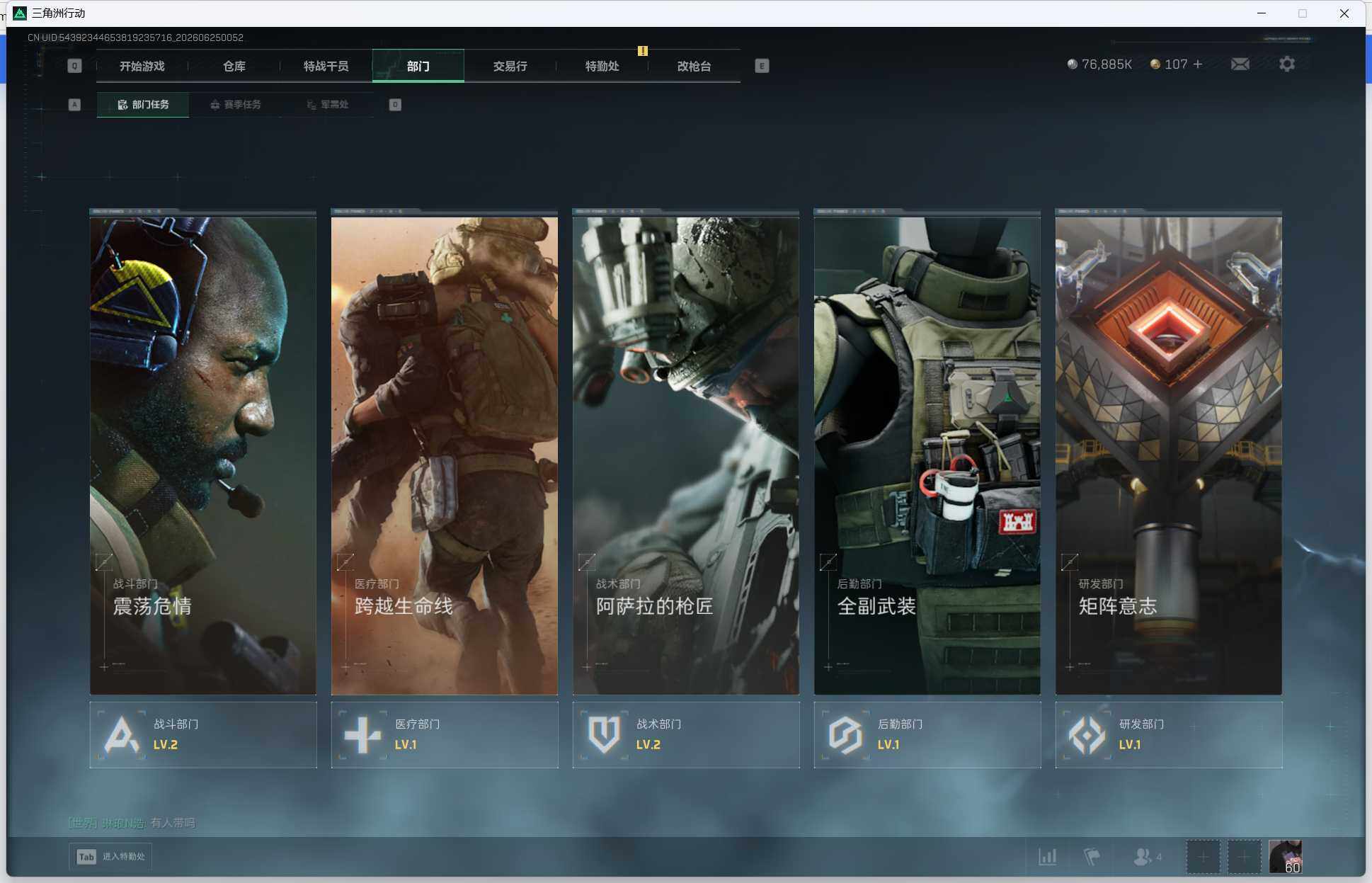Click the small corner icon on 矩阵意志 card

click(1070, 562)
